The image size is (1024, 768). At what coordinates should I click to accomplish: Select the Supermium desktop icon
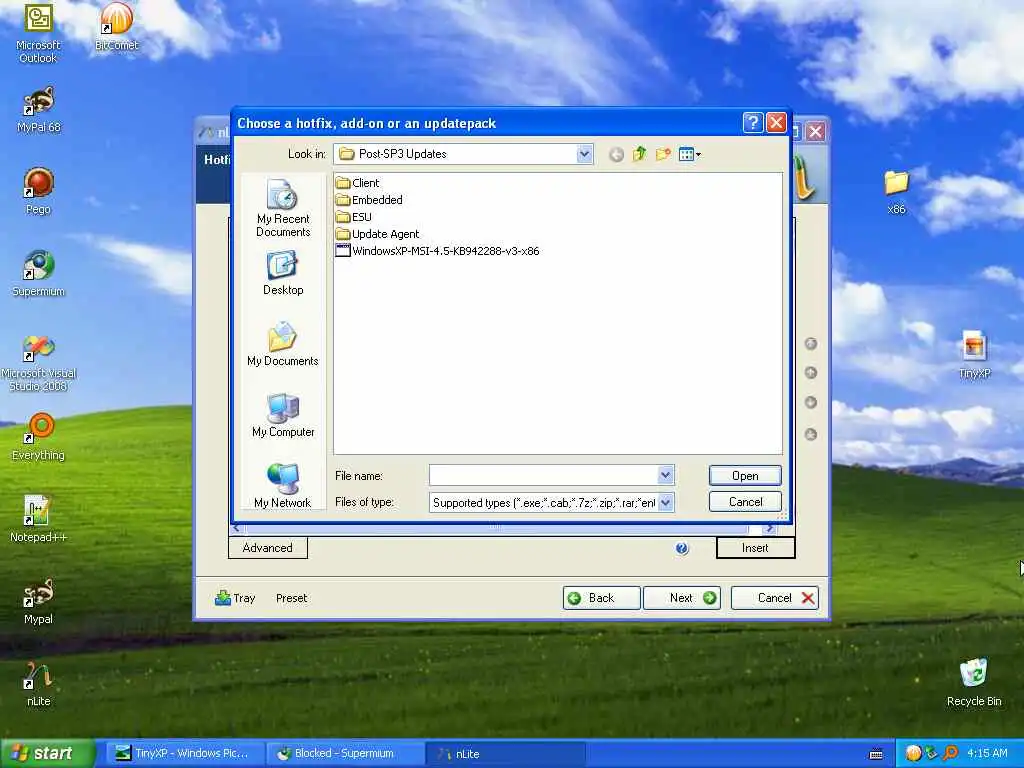click(39, 273)
